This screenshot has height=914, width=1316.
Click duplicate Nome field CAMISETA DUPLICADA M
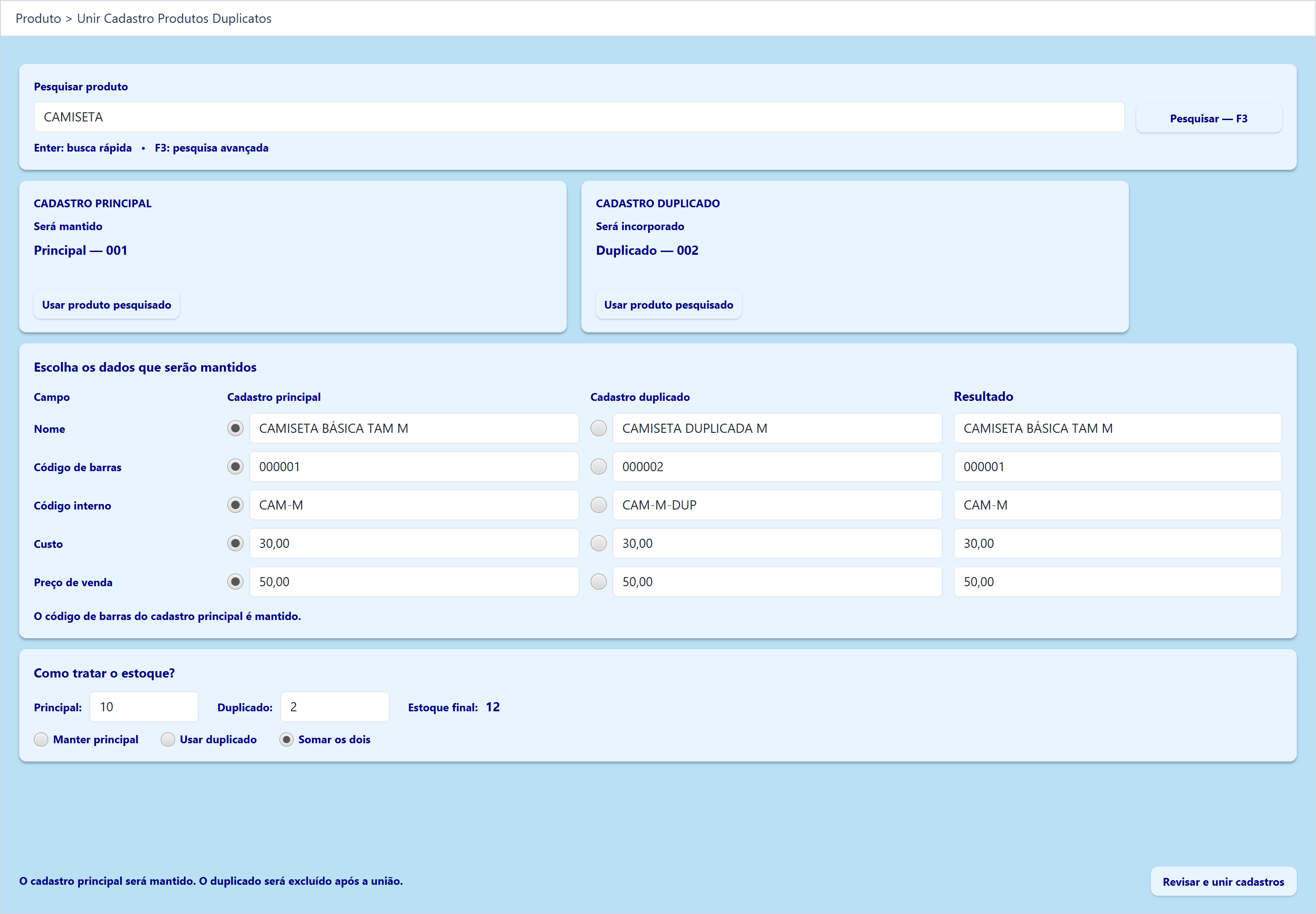[x=777, y=428]
